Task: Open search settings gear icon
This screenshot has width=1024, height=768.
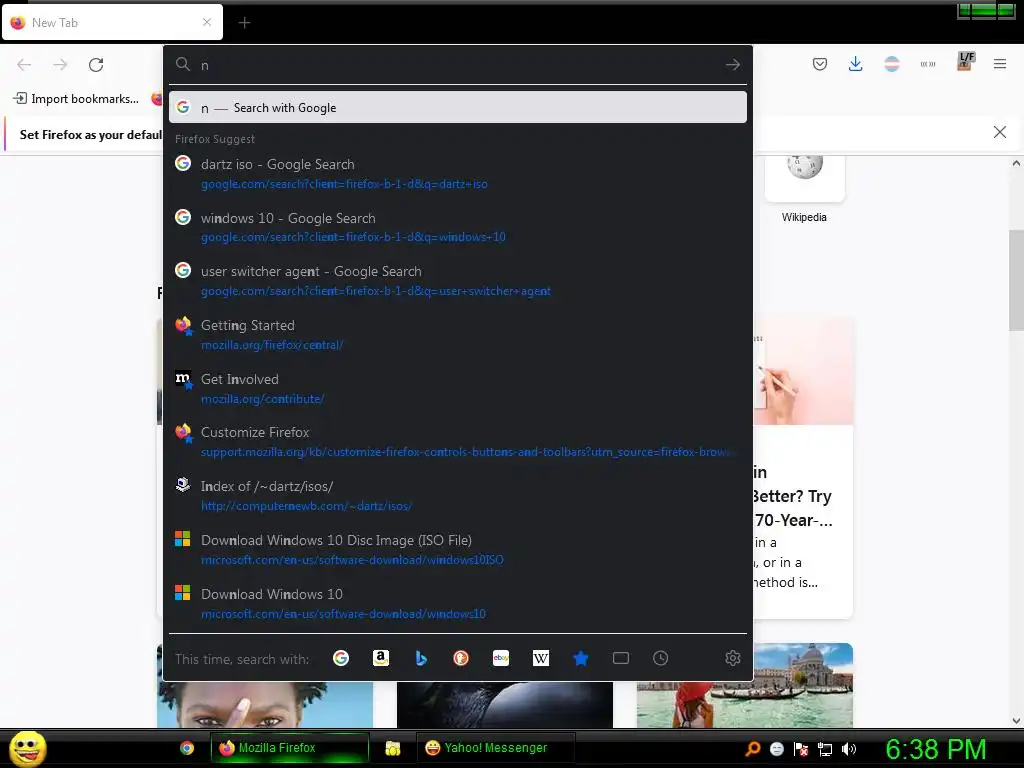Action: tap(733, 658)
